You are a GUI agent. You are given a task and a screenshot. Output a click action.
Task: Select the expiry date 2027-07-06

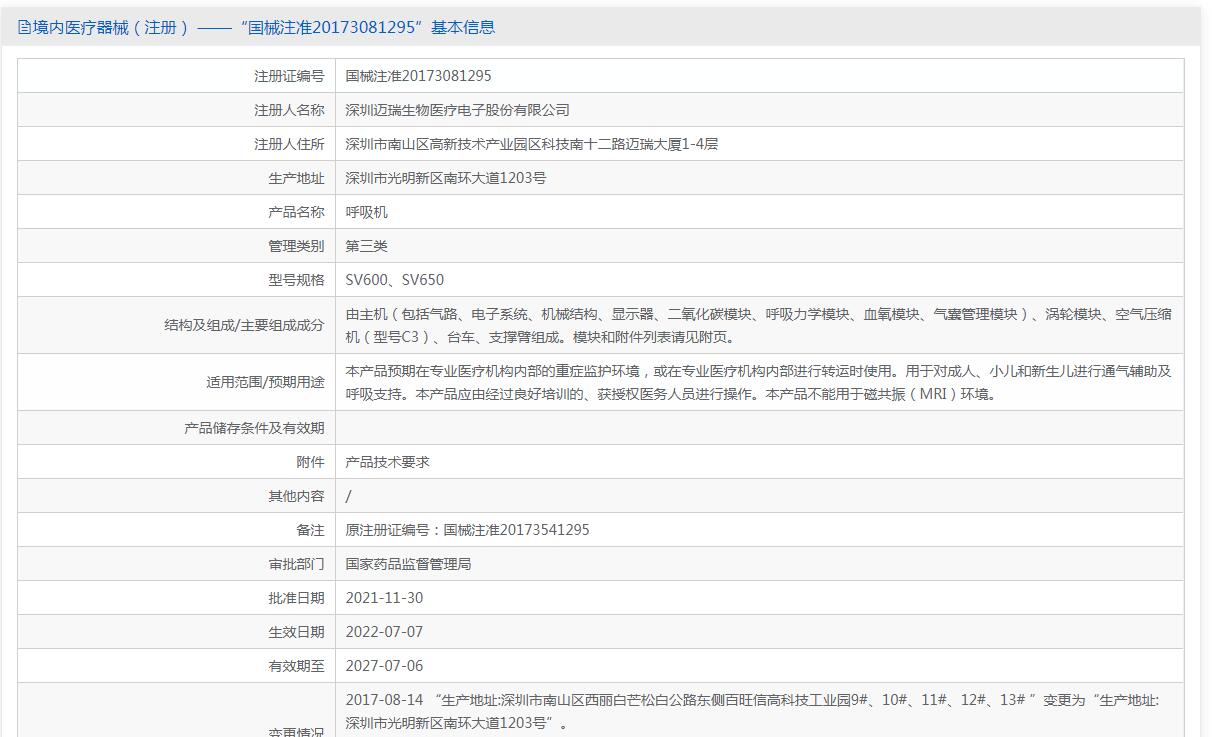pyautogui.click(x=384, y=666)
